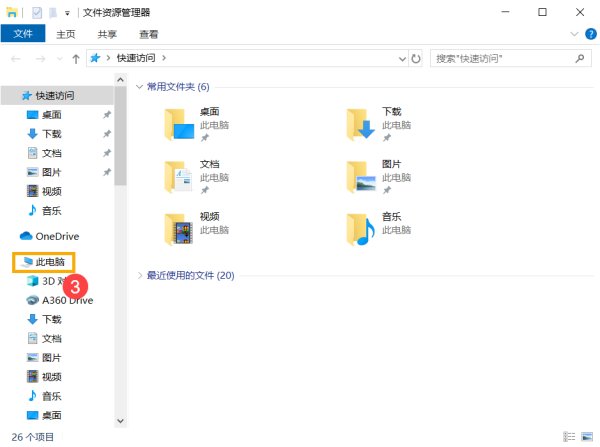Click the 3D objects cube icon in sidebar

(x=33, y=281)
